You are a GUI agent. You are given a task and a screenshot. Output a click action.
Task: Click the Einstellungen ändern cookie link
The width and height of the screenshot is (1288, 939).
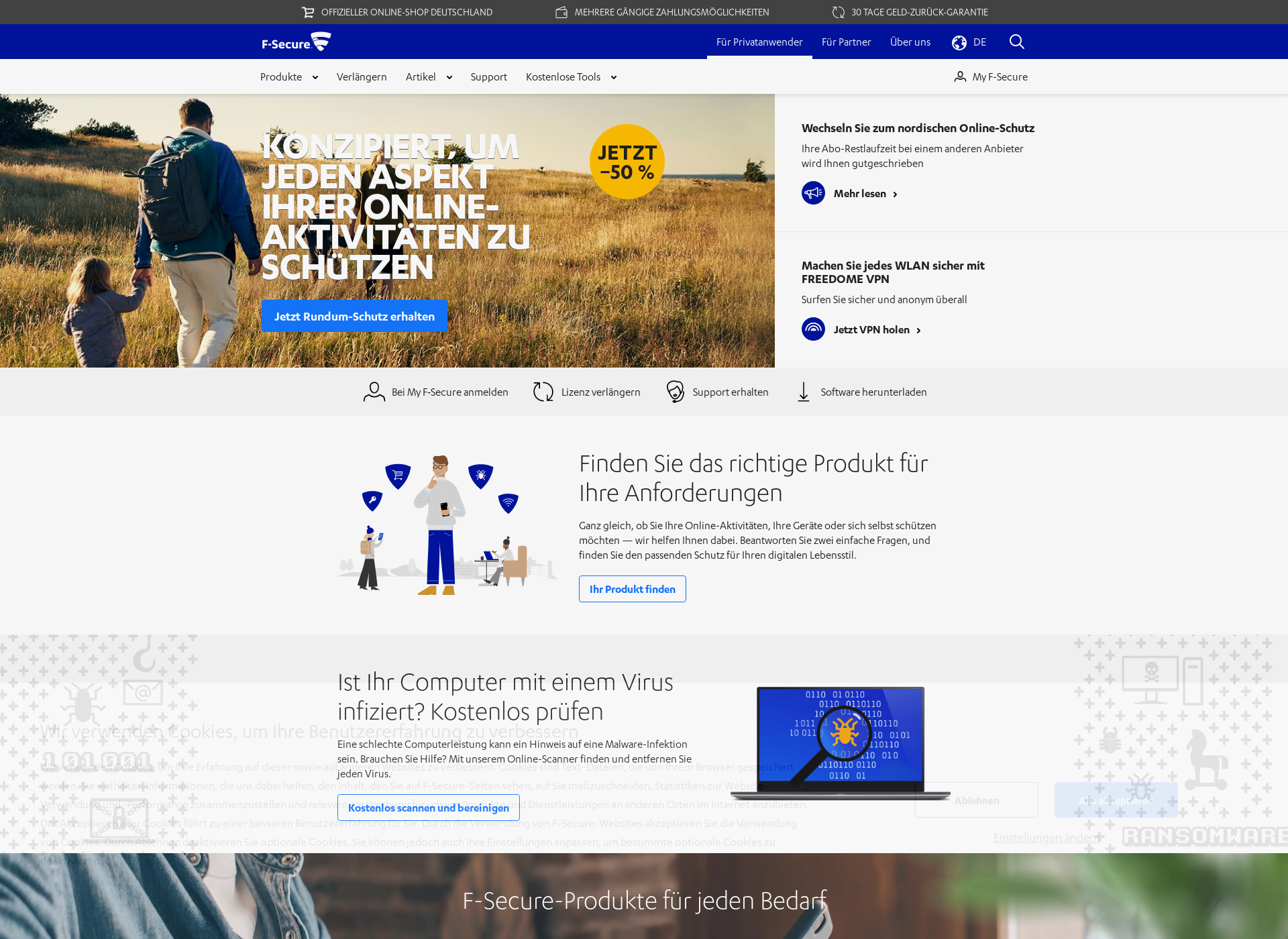(x=1047, y=838)
